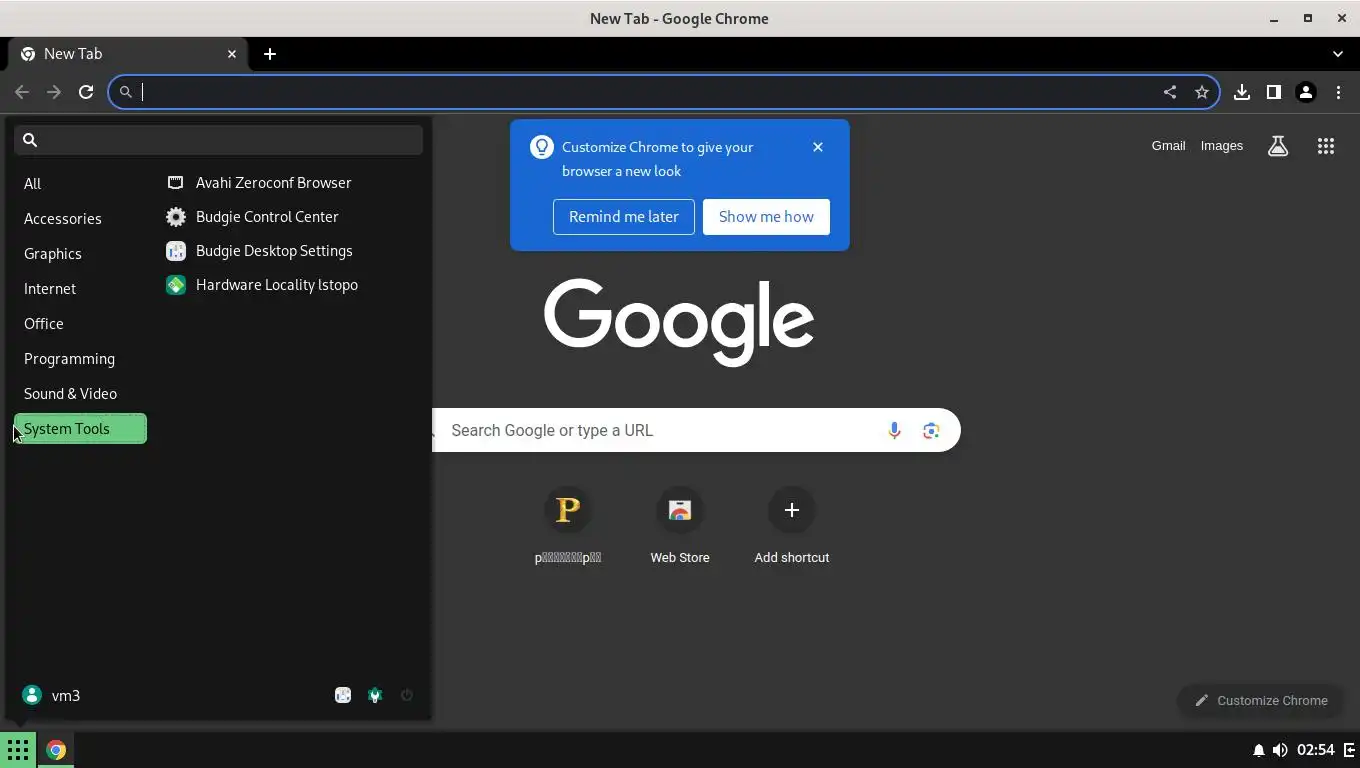Click the Budgie menu search field
This screenshot has width=1360, height=768.
pyautogui.click(x=218, y=140)
